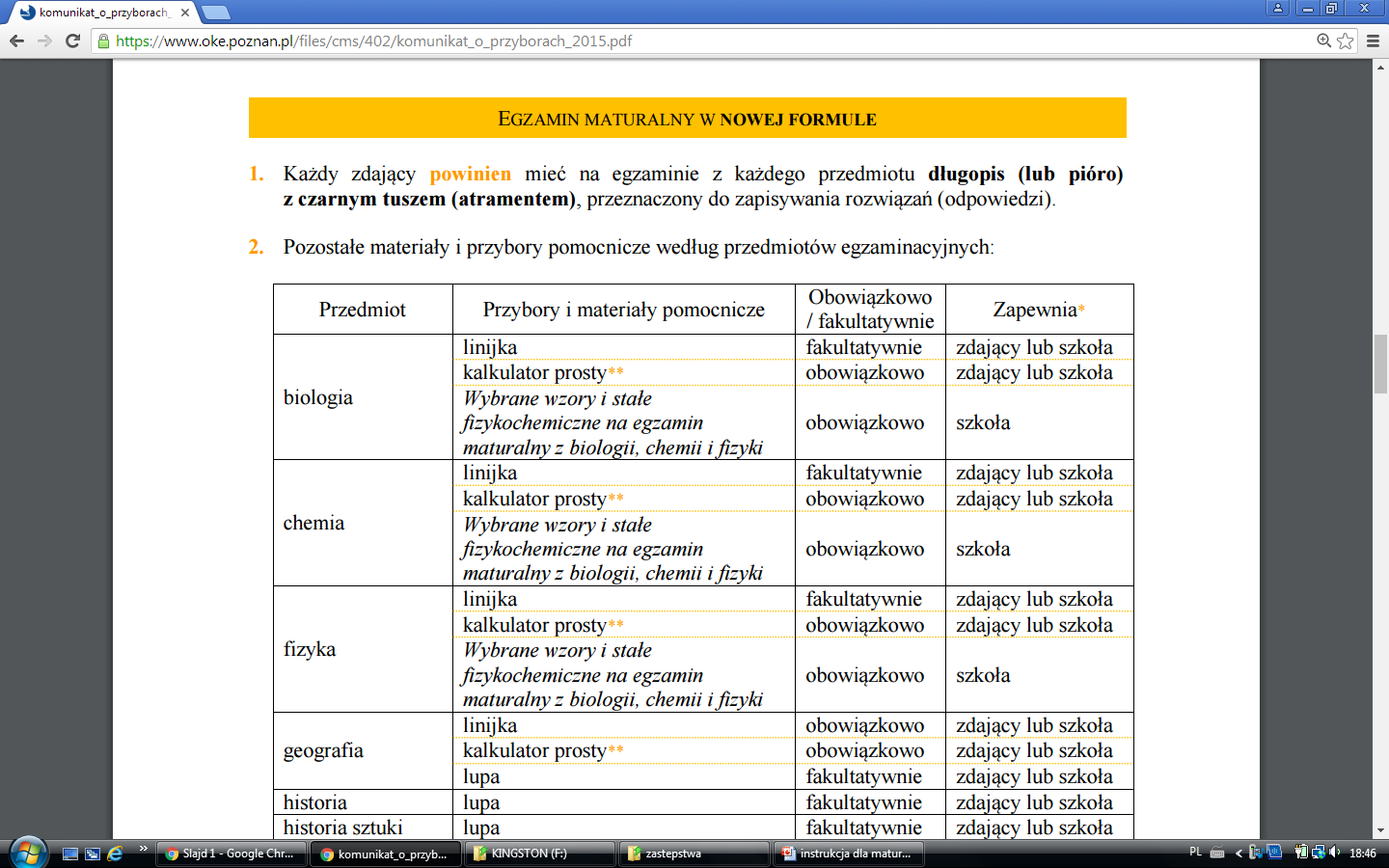Select the komunikat_o_przyborach tab

(x=102, y=13)
